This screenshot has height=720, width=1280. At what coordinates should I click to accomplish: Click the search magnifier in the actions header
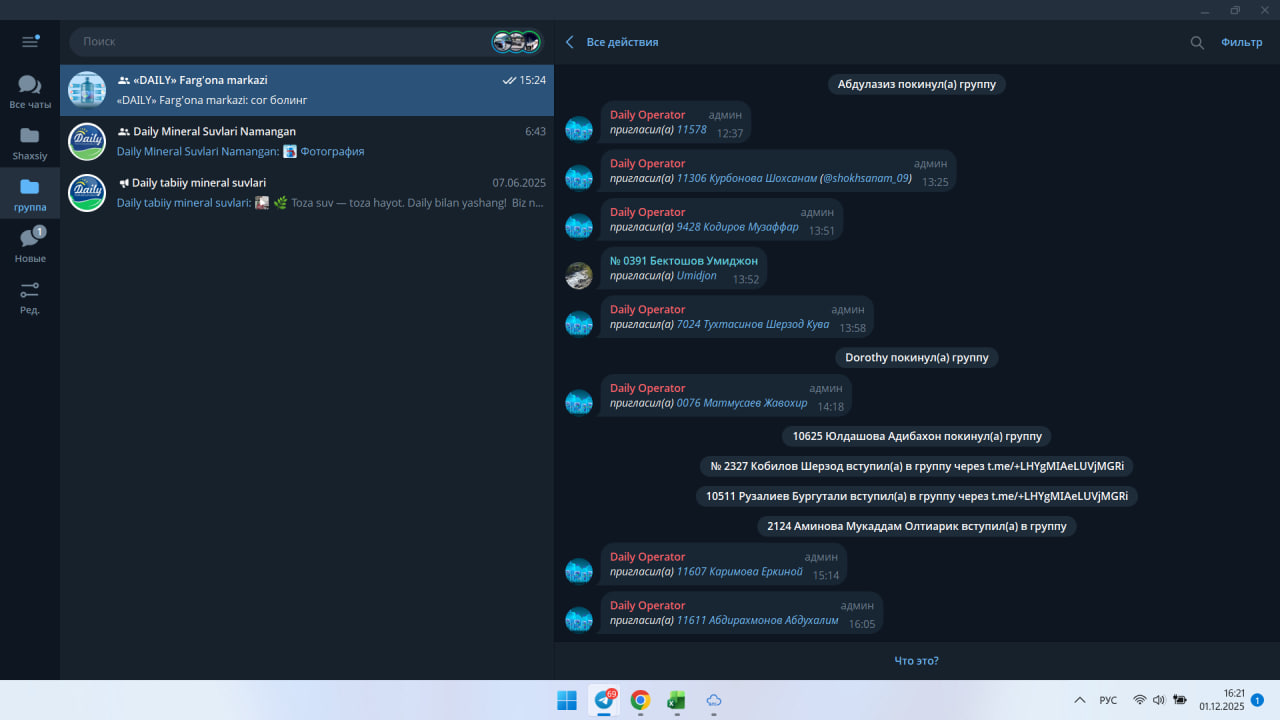pos(1197,43)
